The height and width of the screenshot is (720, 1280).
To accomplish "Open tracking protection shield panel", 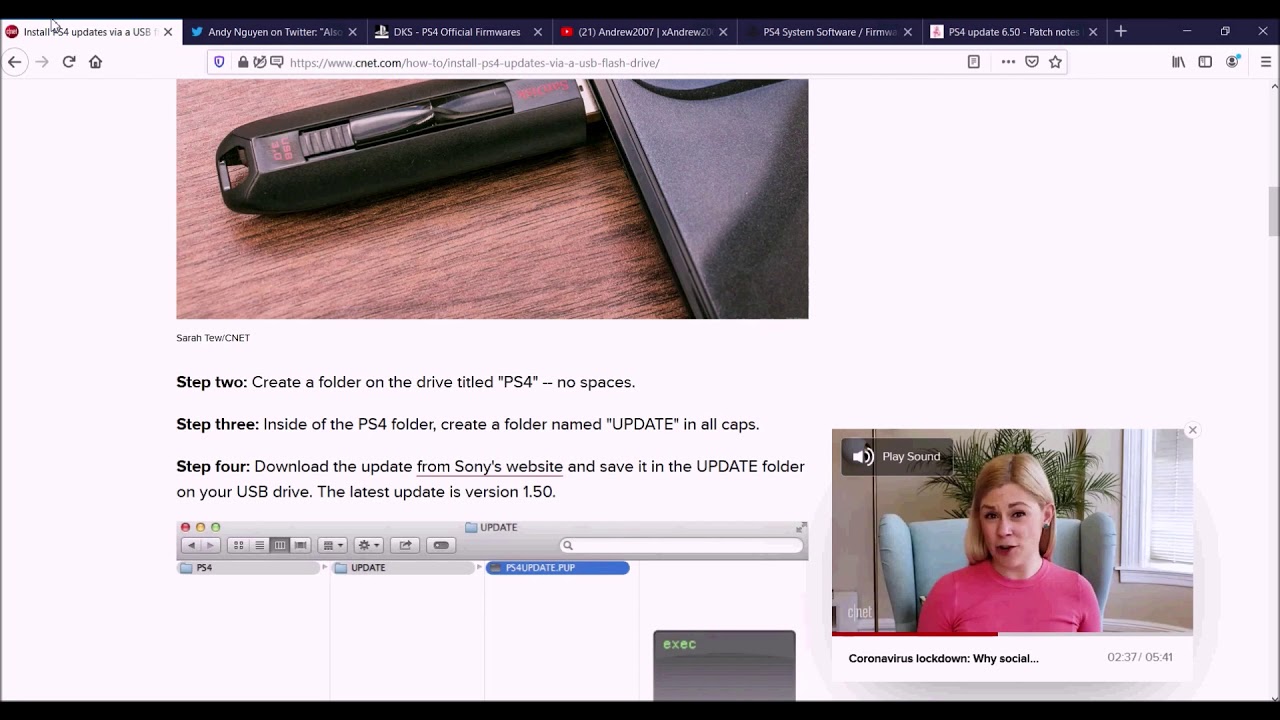I will [x=219, y=62].
